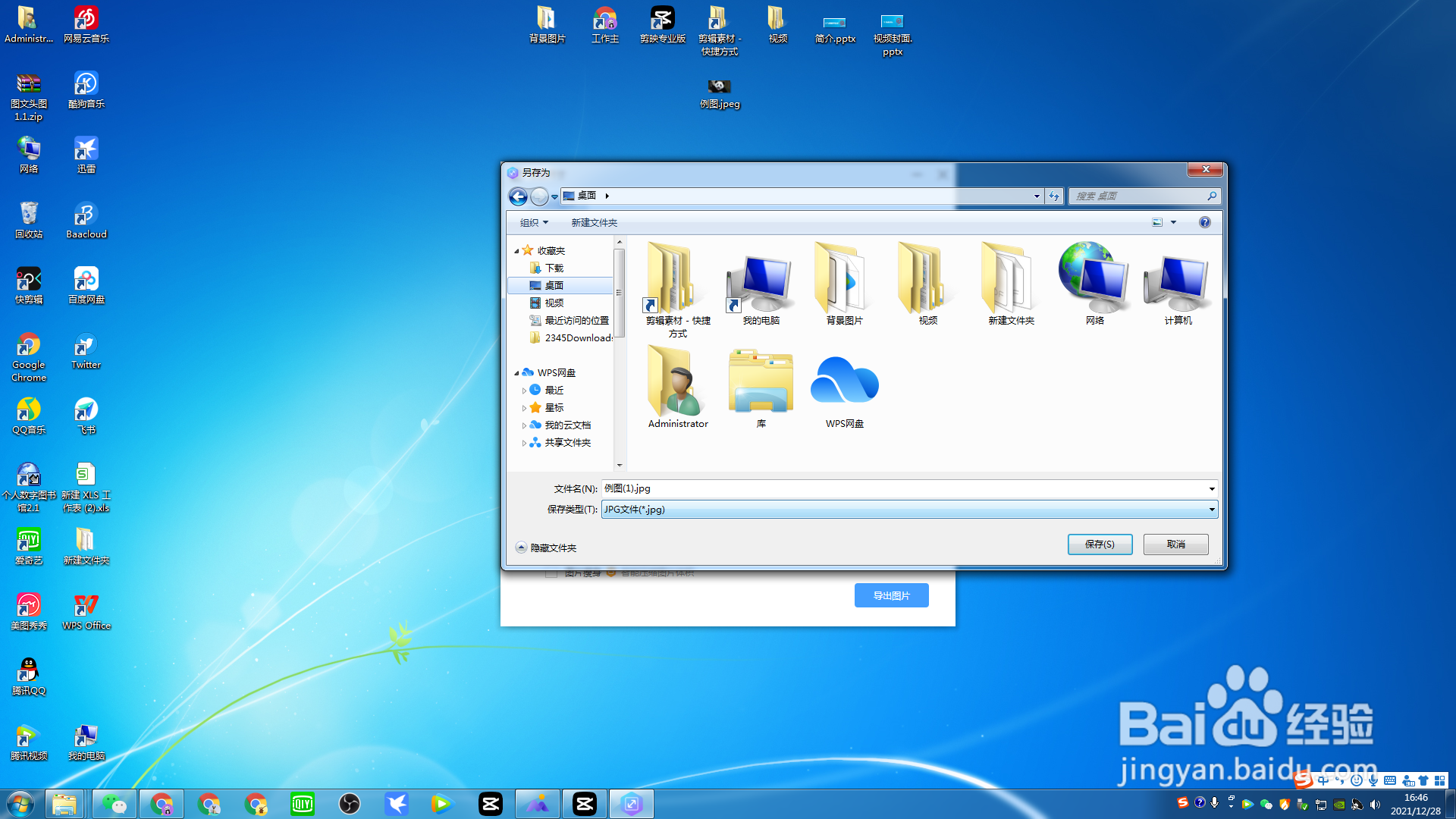Open the 组织 menu
The image size is (1456, 819).
(534, 222)
